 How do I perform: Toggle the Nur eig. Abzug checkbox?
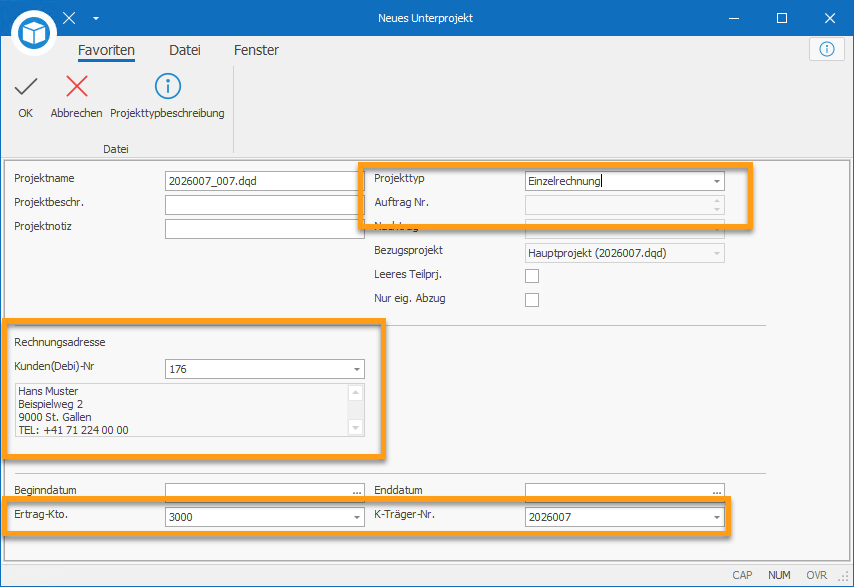532,300
